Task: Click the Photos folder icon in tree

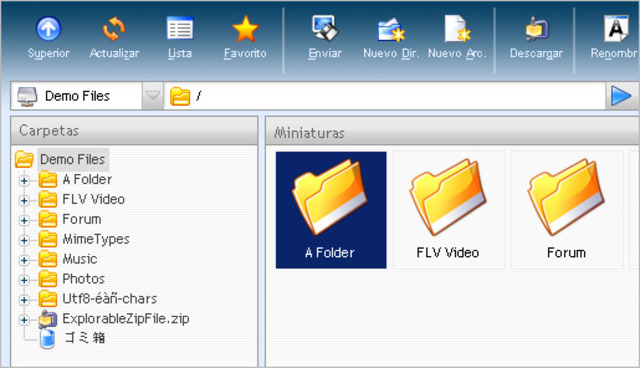Action: click(48, 279)
